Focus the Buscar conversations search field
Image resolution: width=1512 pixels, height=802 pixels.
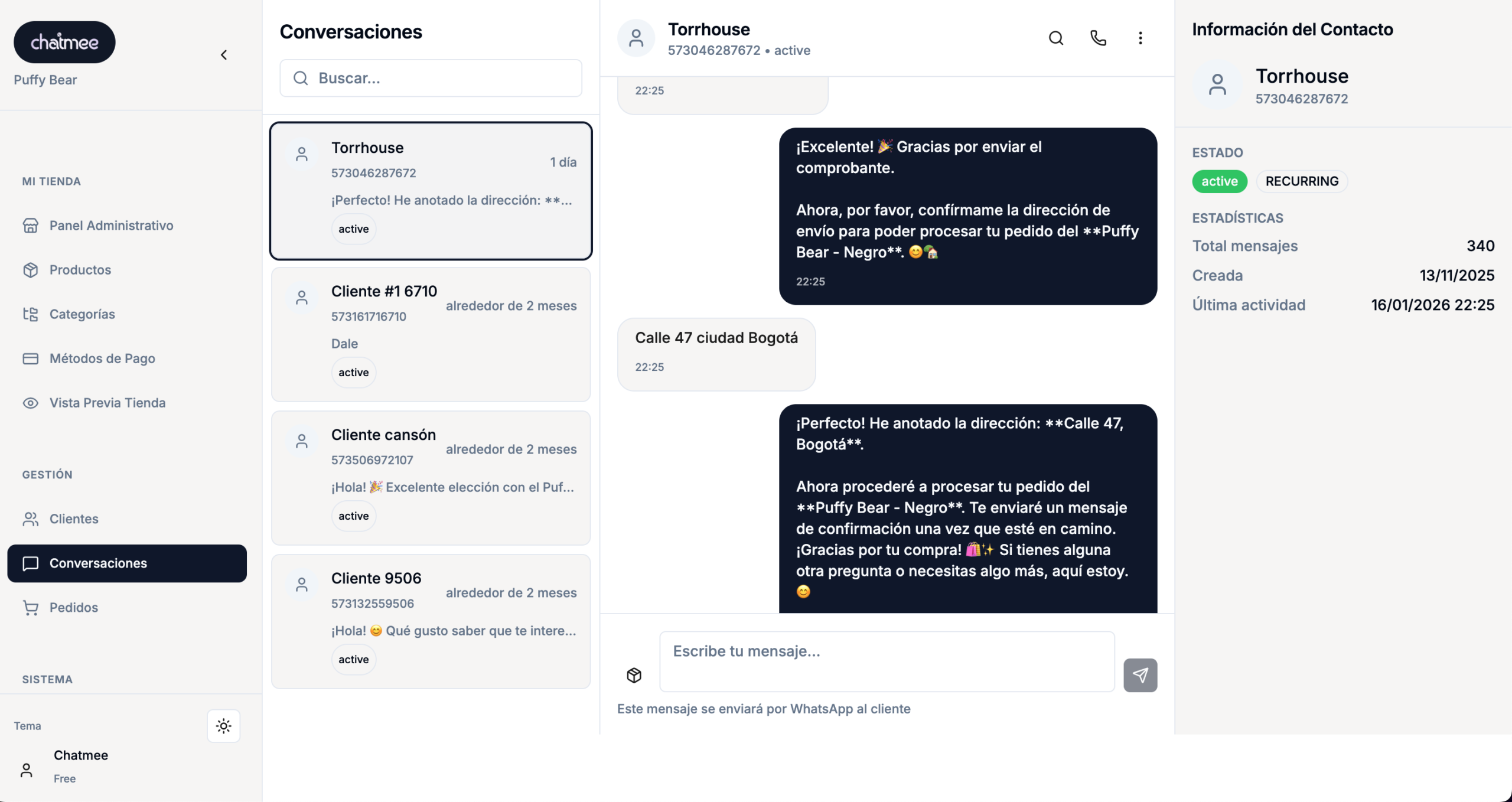pos(431,78)
